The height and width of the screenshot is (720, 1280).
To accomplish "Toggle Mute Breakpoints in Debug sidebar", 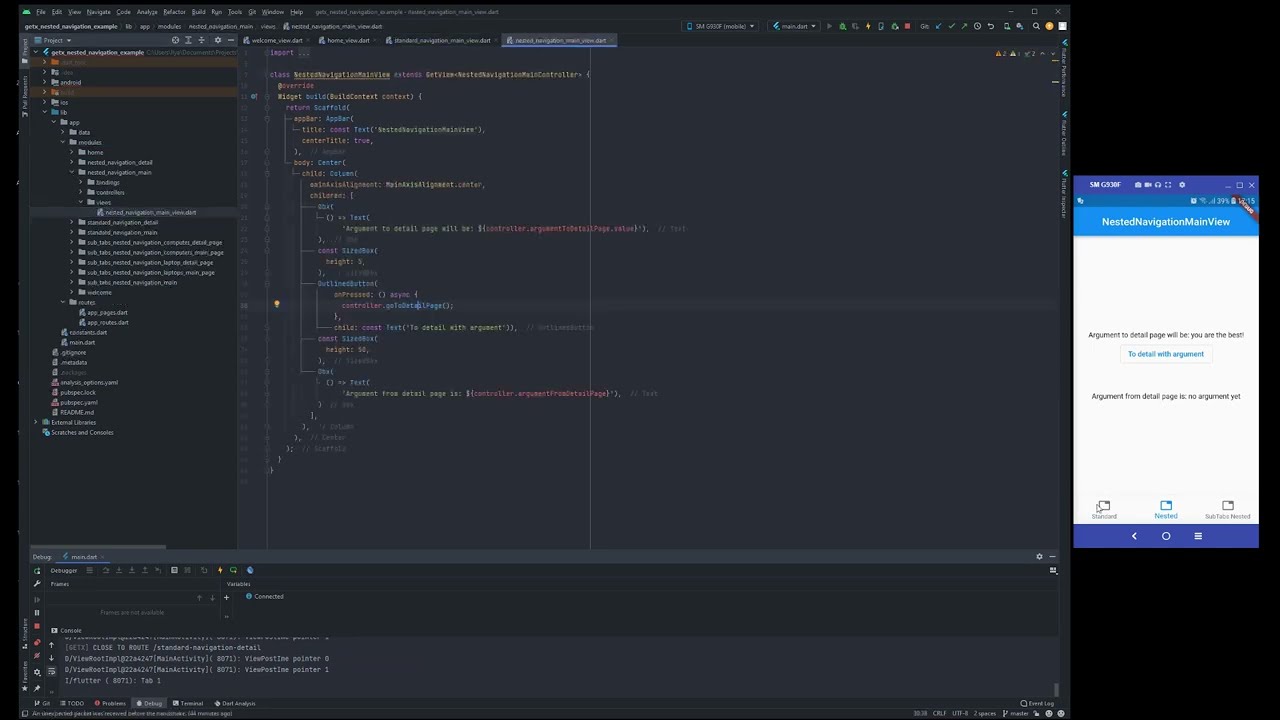I will pyautogui.click(x=37, y=657).
